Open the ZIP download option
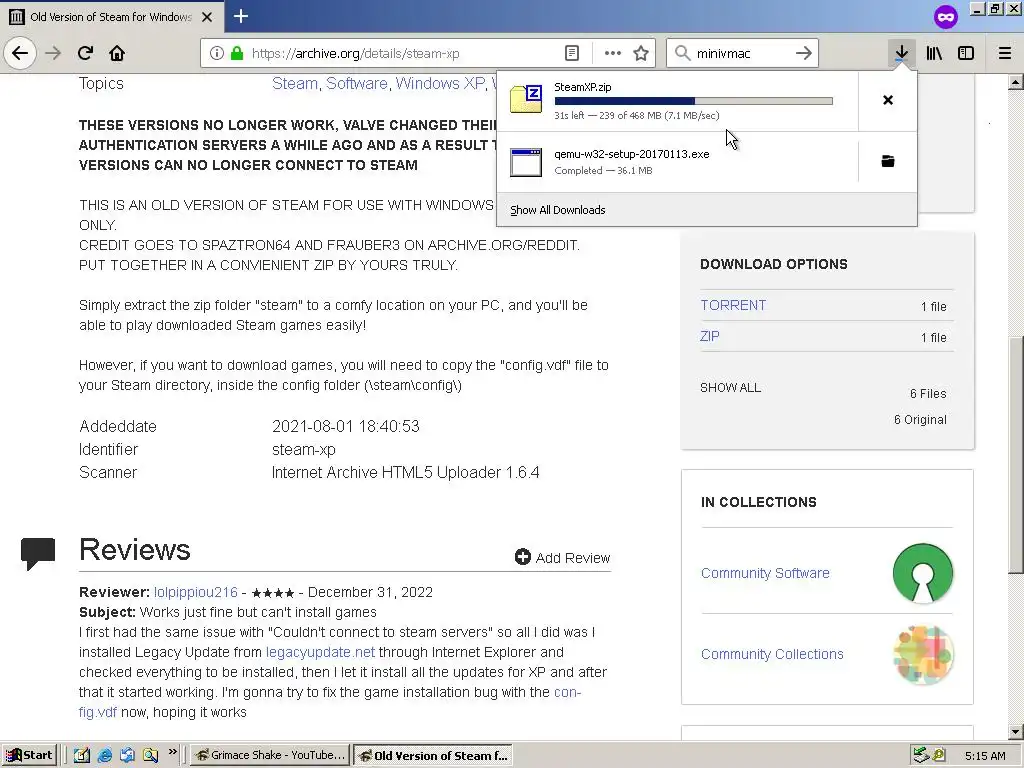This screenshot has height=768, width=1024. [x=710, y=336]
